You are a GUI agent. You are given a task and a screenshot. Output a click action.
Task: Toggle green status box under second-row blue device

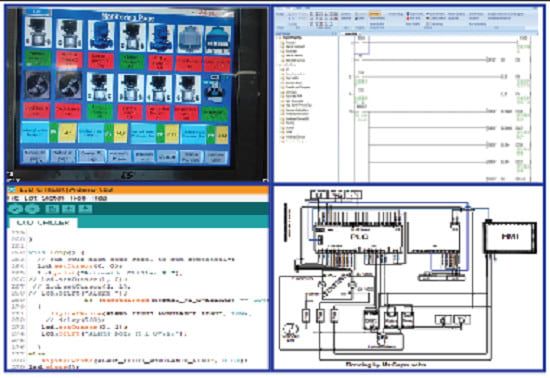coord(214,114)
